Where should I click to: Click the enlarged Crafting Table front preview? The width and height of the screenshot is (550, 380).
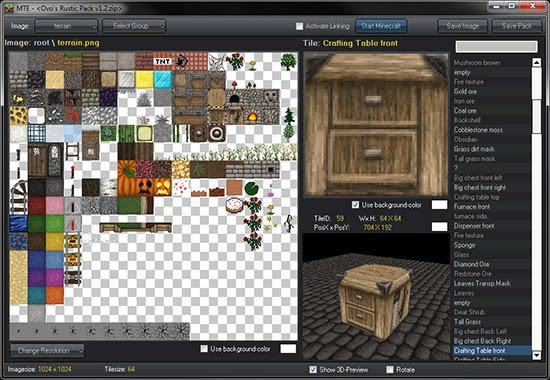point(376,125)
